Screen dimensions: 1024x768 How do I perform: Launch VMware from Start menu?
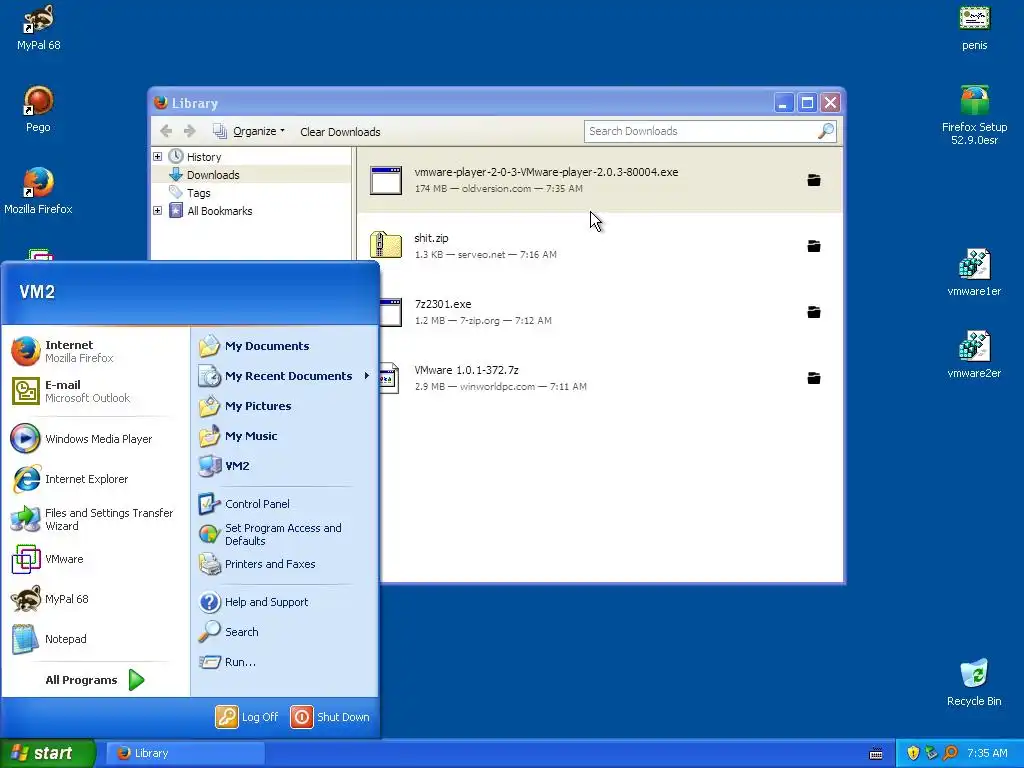(x=95, y=559)
